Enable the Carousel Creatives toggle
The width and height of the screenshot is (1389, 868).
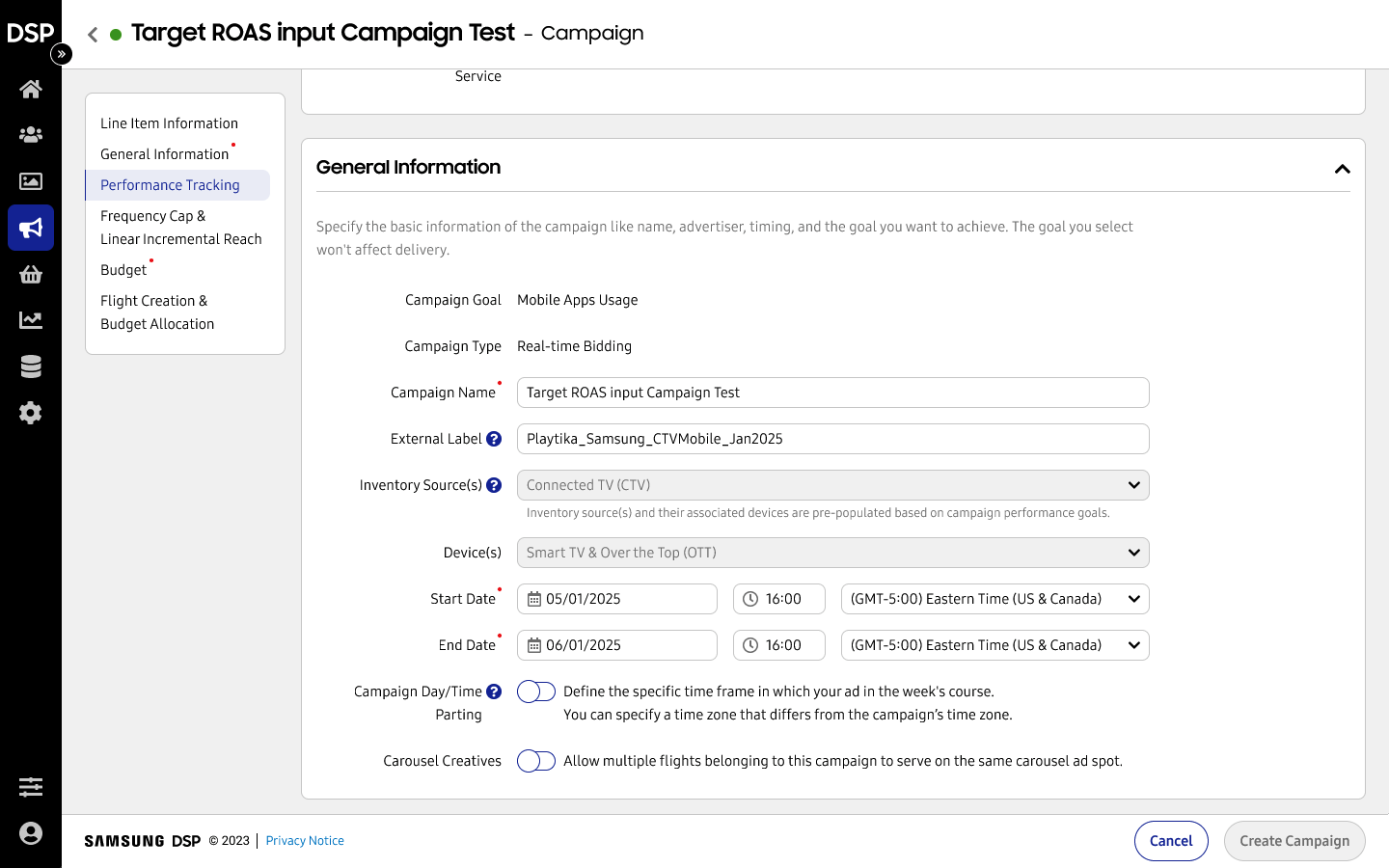click(x=536, y=761)
